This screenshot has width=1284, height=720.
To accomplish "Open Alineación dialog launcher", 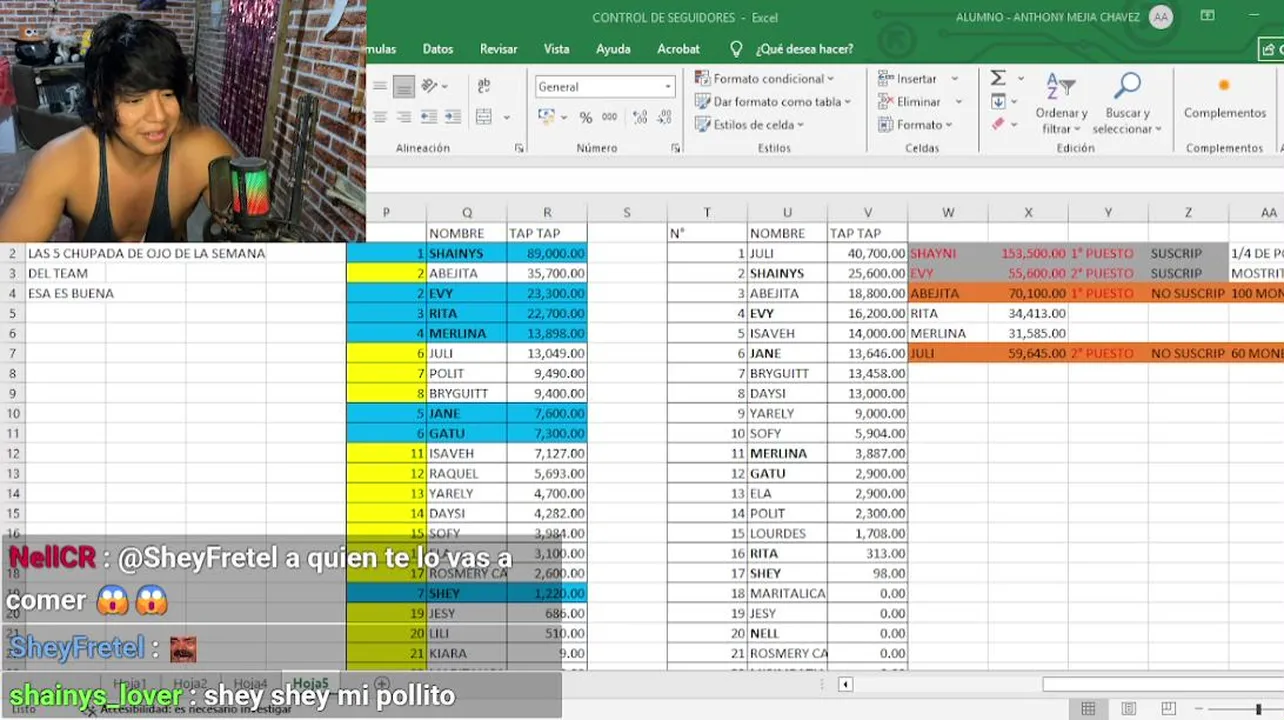I will point(519,148).
